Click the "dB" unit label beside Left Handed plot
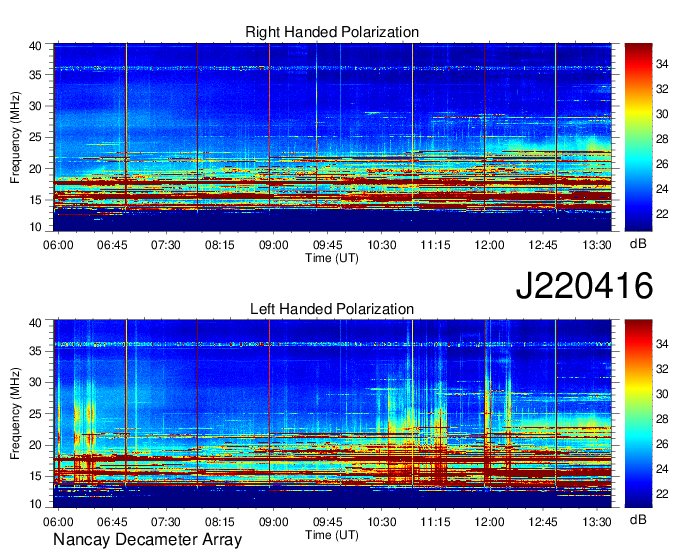 [638, 519]
